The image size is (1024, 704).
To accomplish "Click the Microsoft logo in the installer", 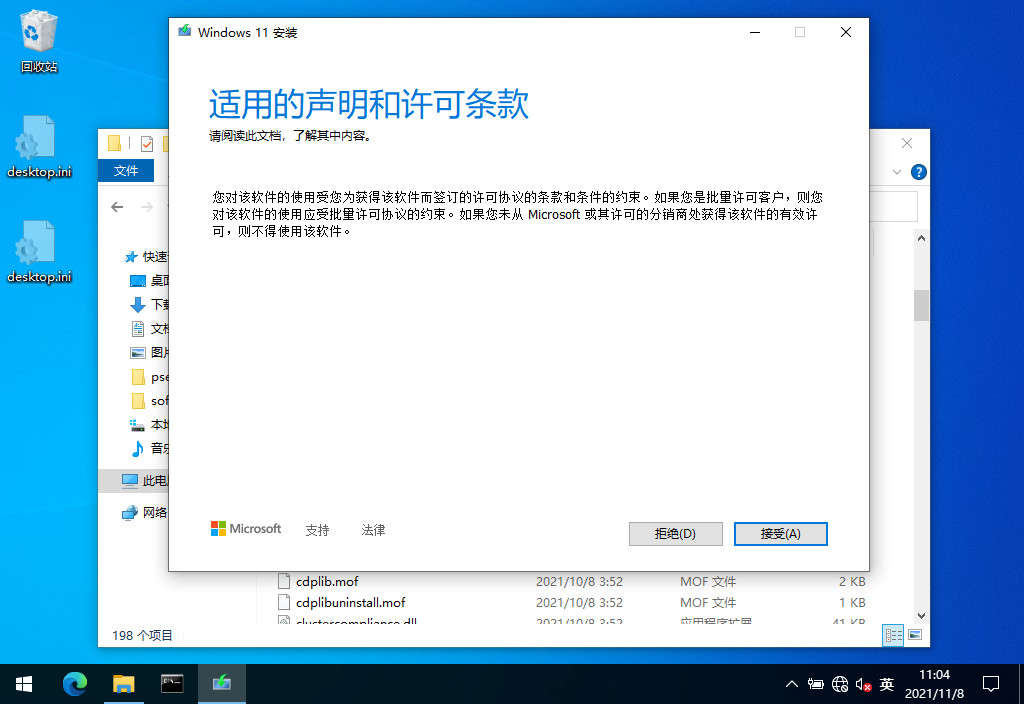I will click(246, 528).
